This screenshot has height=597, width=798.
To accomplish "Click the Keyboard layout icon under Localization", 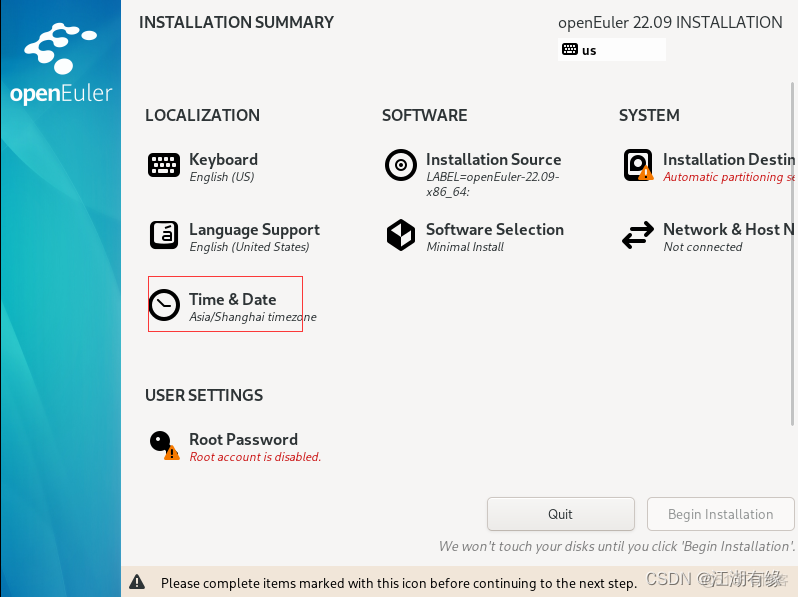I will 164,166.
